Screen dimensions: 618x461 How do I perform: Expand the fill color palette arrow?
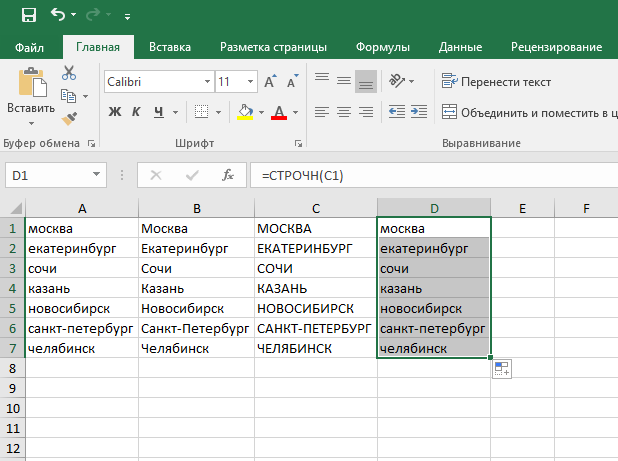click(261, 112)
